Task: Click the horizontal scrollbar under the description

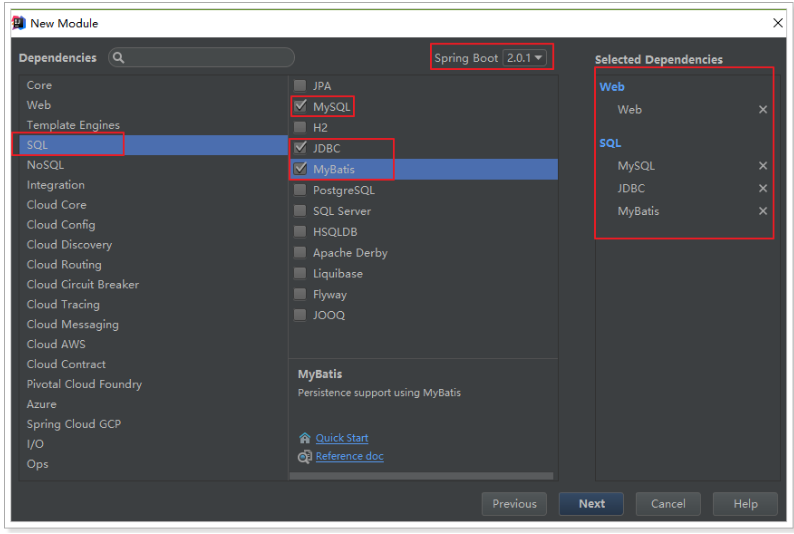Action: pyautogui.click(x=421, y=476)
